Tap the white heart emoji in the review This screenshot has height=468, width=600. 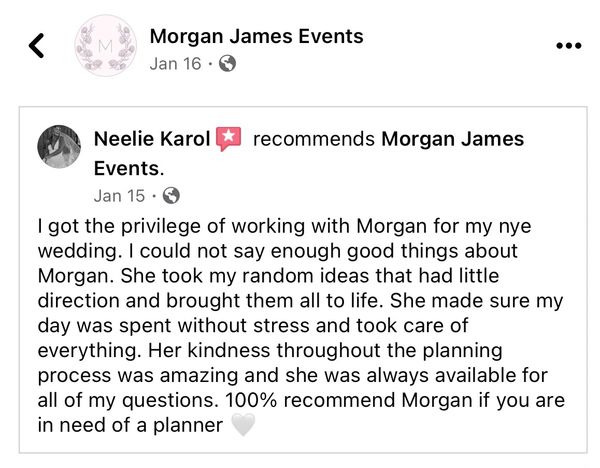point(244,424)
